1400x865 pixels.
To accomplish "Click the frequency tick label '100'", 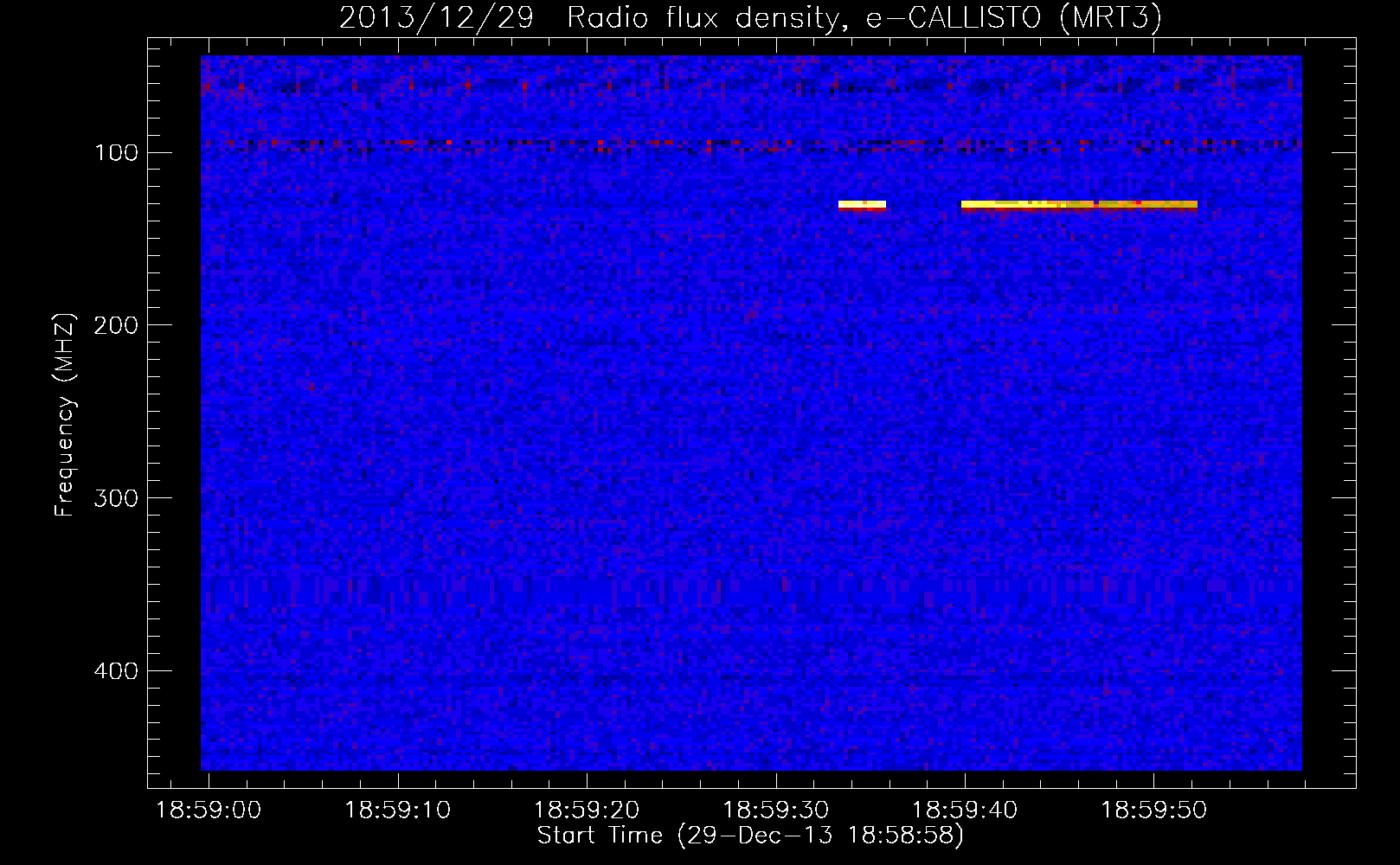I will click(x=116, y=153).
